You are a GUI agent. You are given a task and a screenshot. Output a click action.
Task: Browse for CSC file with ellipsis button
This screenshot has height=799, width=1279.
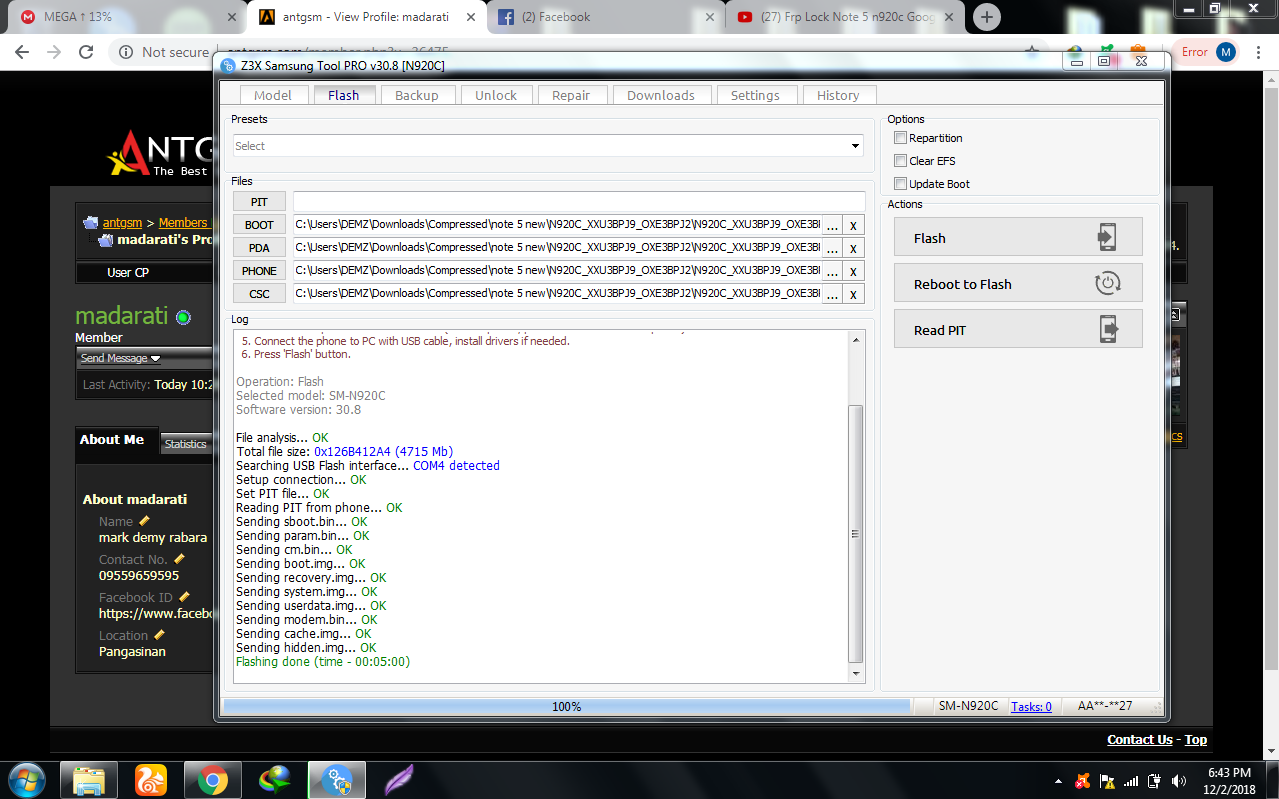pos(832,294)
